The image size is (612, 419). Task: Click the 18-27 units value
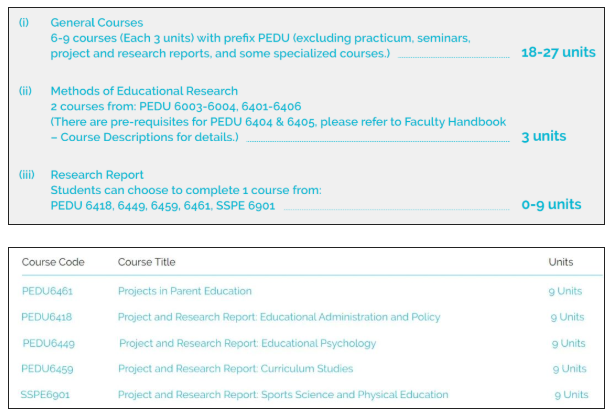[557, 52]
